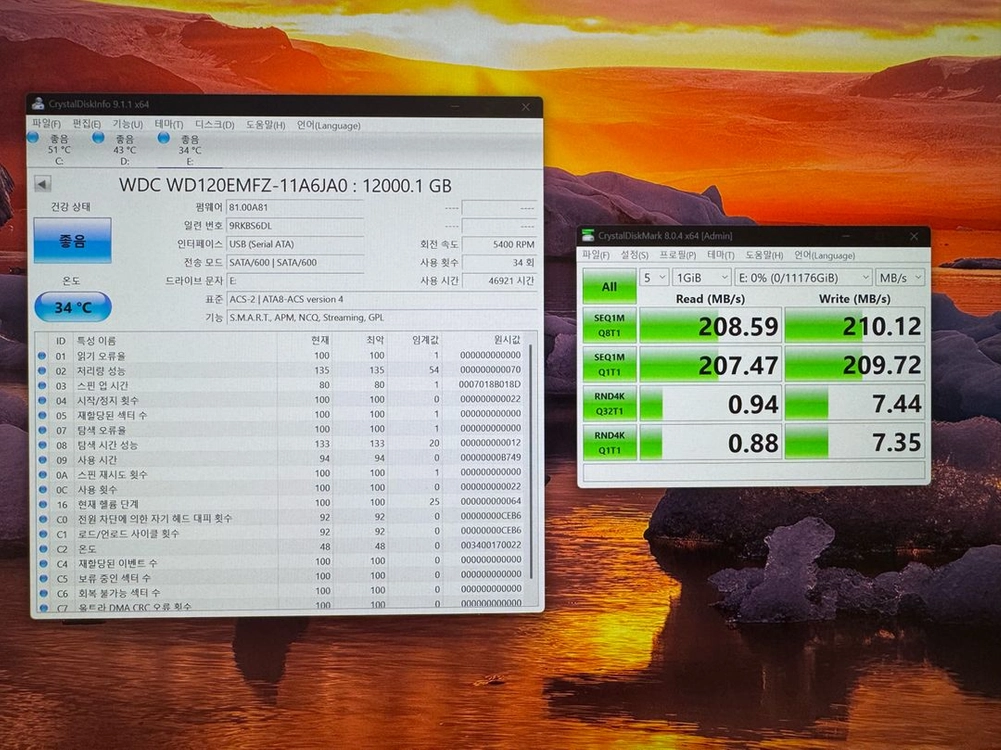Open the 테마(T) menu in CrystalDiskMark
This screenshot has height=750, width=1001.
[x=721, y=255]
